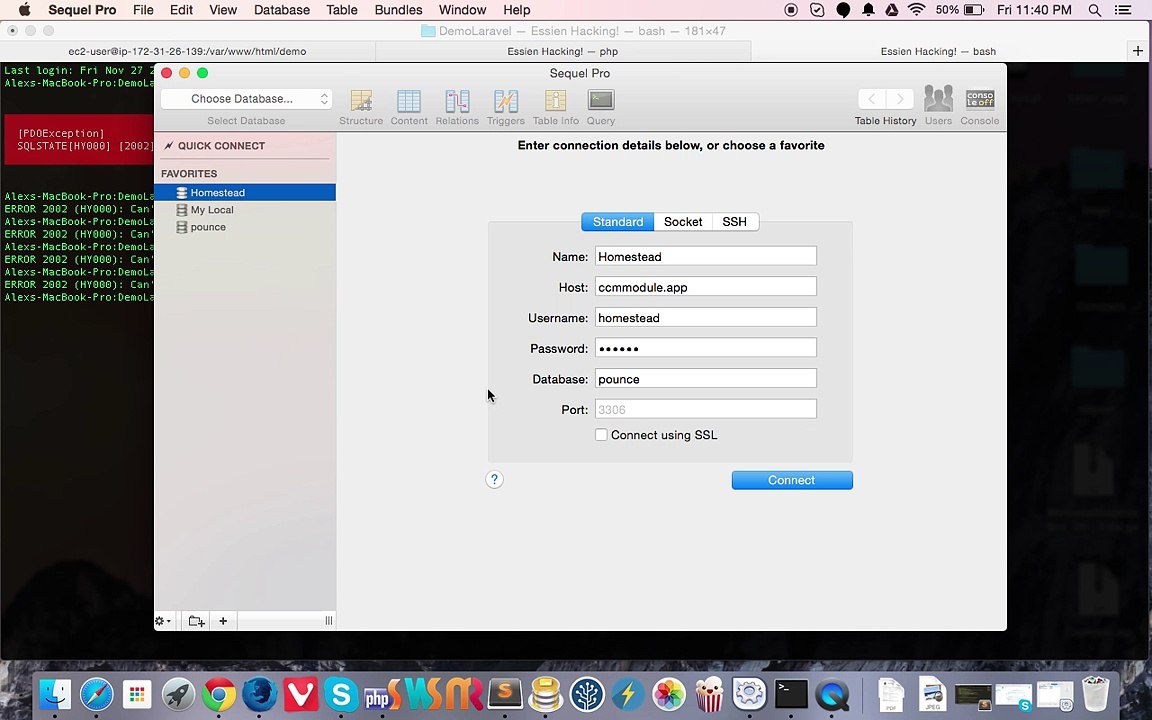The image size is (1152, 720).
Task: Open Photos from the Dock
Action: 669,694
